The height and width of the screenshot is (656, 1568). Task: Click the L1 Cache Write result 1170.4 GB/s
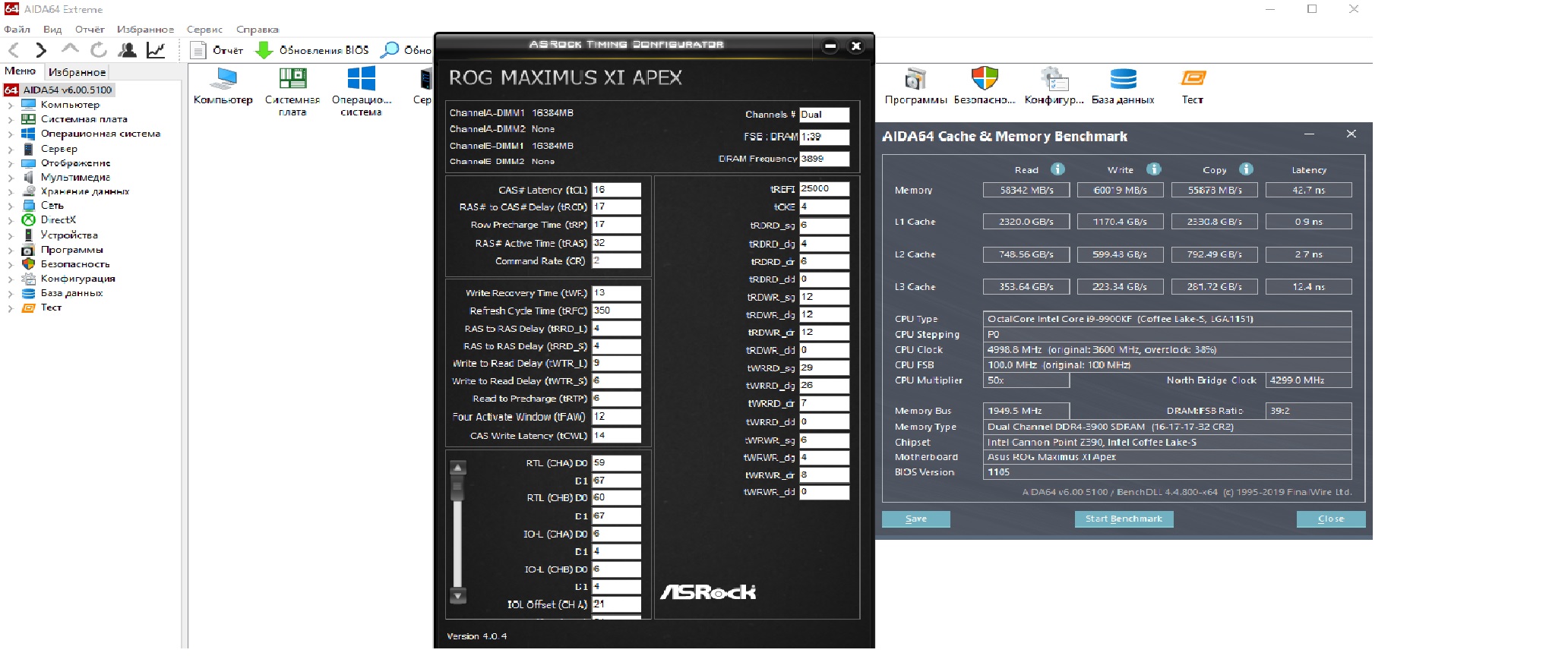[1120, 222]
